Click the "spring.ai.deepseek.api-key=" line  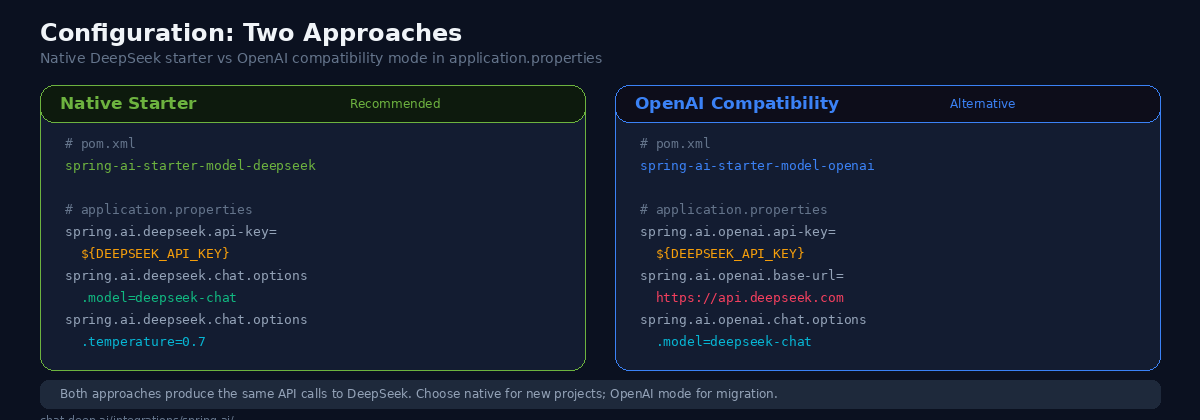171,232
